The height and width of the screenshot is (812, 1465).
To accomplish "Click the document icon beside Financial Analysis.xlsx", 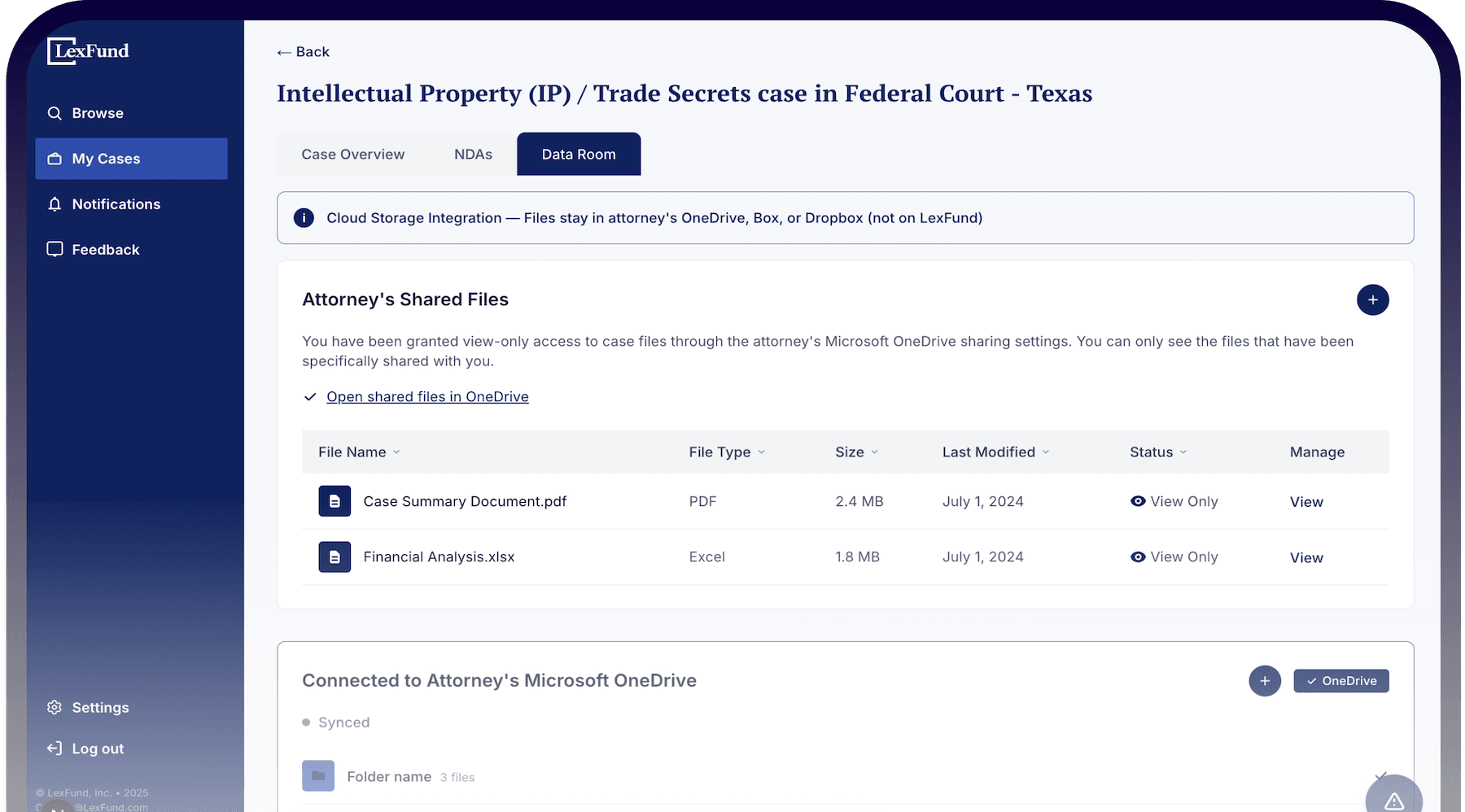I will [x=335, y=557].
